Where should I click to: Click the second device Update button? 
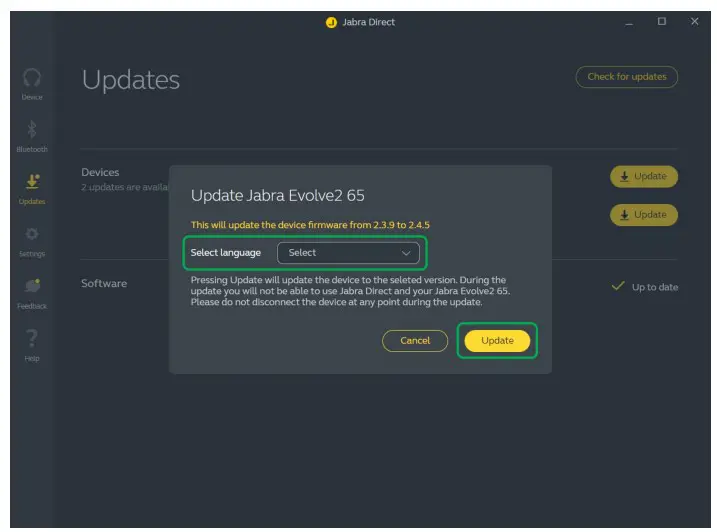pyautogui.click(x=644, y=215)
